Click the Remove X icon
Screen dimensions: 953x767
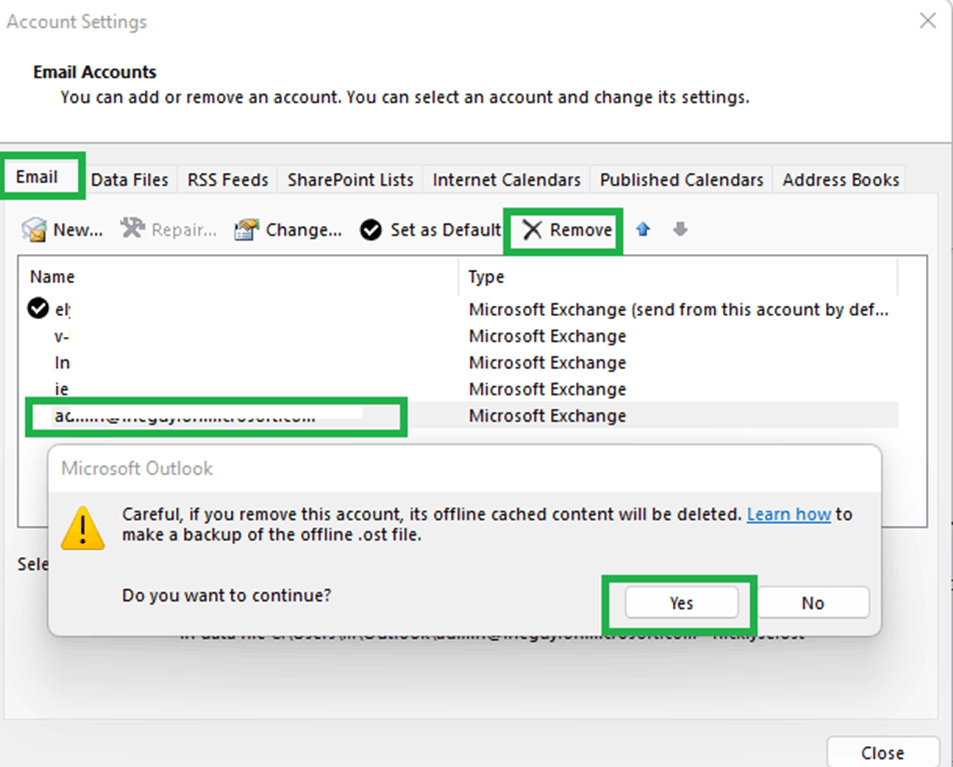tap(532, 230)
